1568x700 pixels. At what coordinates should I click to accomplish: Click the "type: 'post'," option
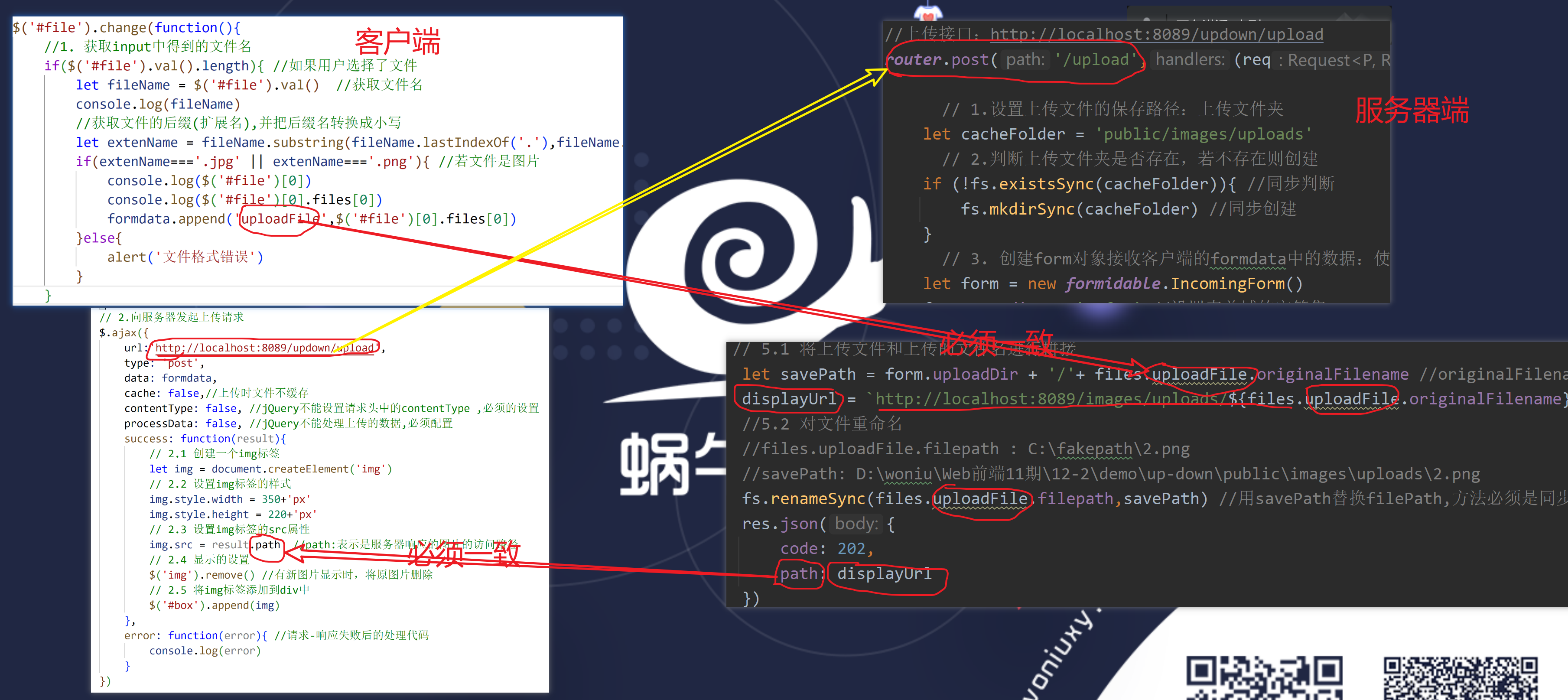(164, 363)
